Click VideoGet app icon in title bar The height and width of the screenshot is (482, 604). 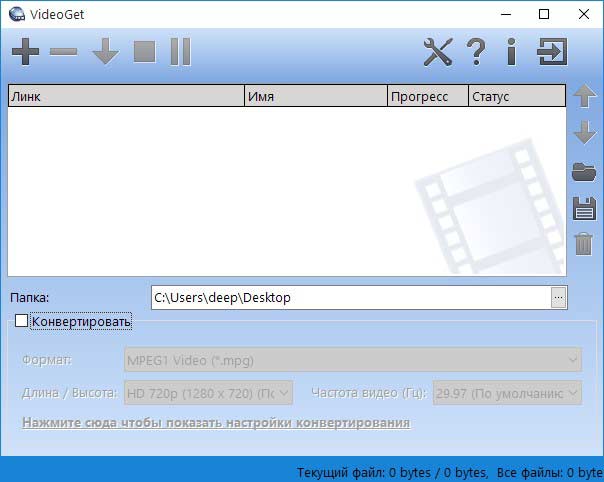(17, 14)
